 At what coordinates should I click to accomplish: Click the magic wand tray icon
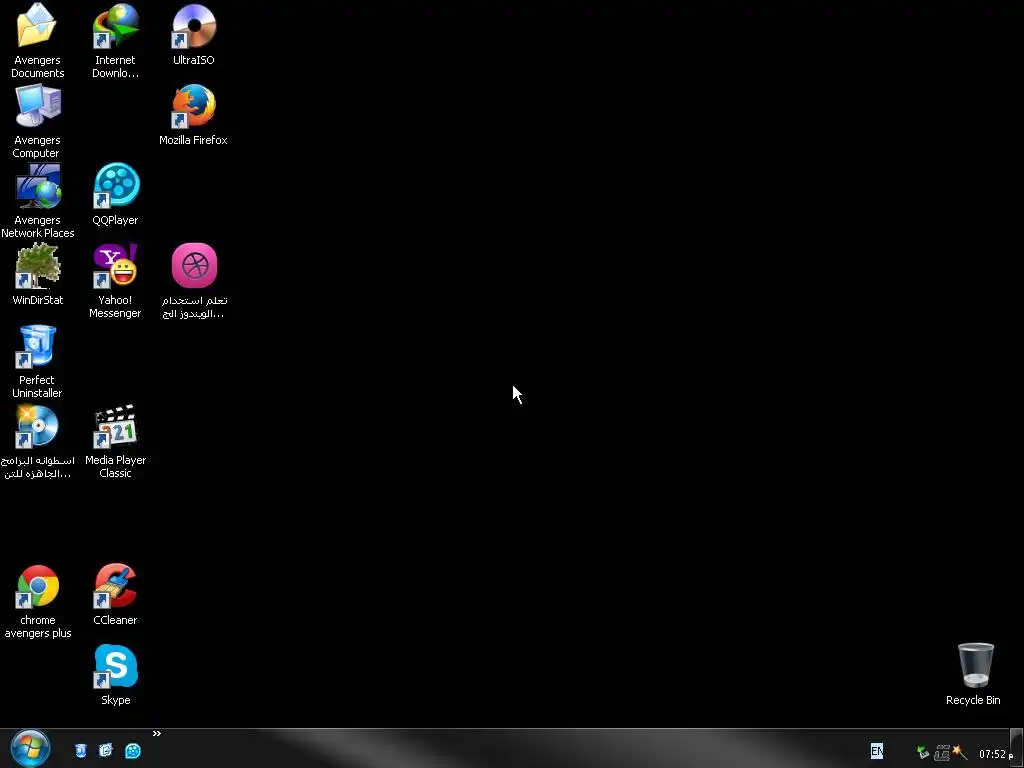(959, 752)
